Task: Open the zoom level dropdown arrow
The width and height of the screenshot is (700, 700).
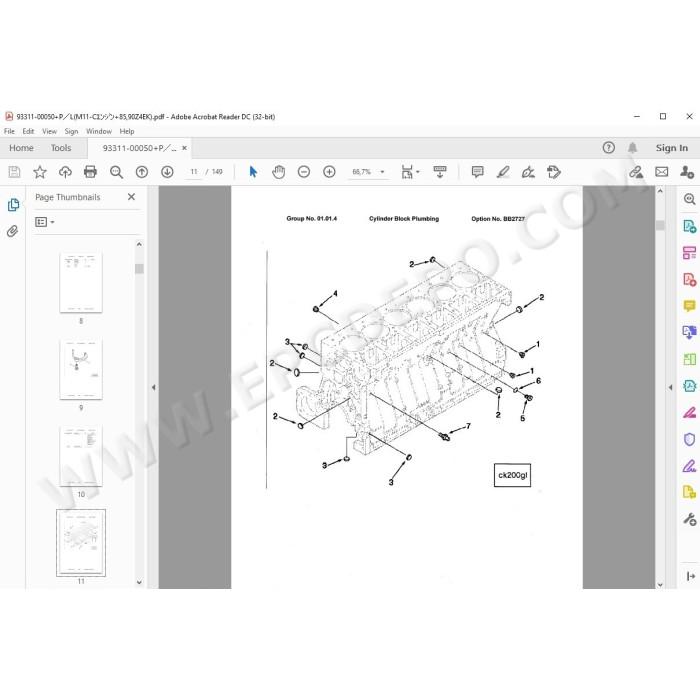Action: tap(382, 172)
